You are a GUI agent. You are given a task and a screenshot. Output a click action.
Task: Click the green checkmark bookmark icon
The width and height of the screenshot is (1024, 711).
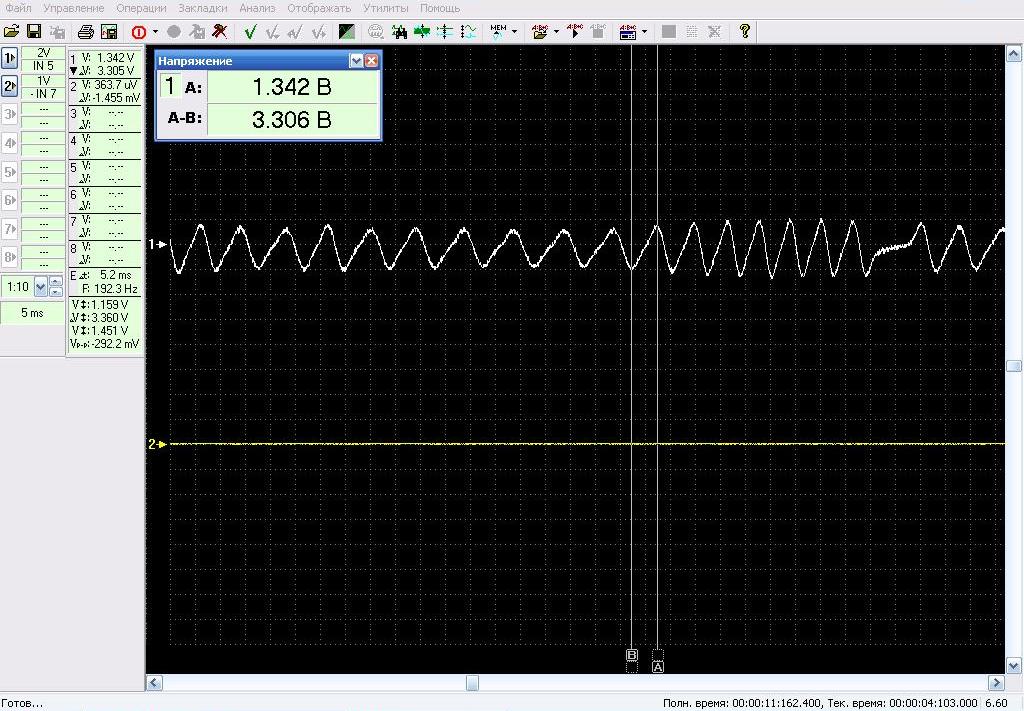(249, 31)
